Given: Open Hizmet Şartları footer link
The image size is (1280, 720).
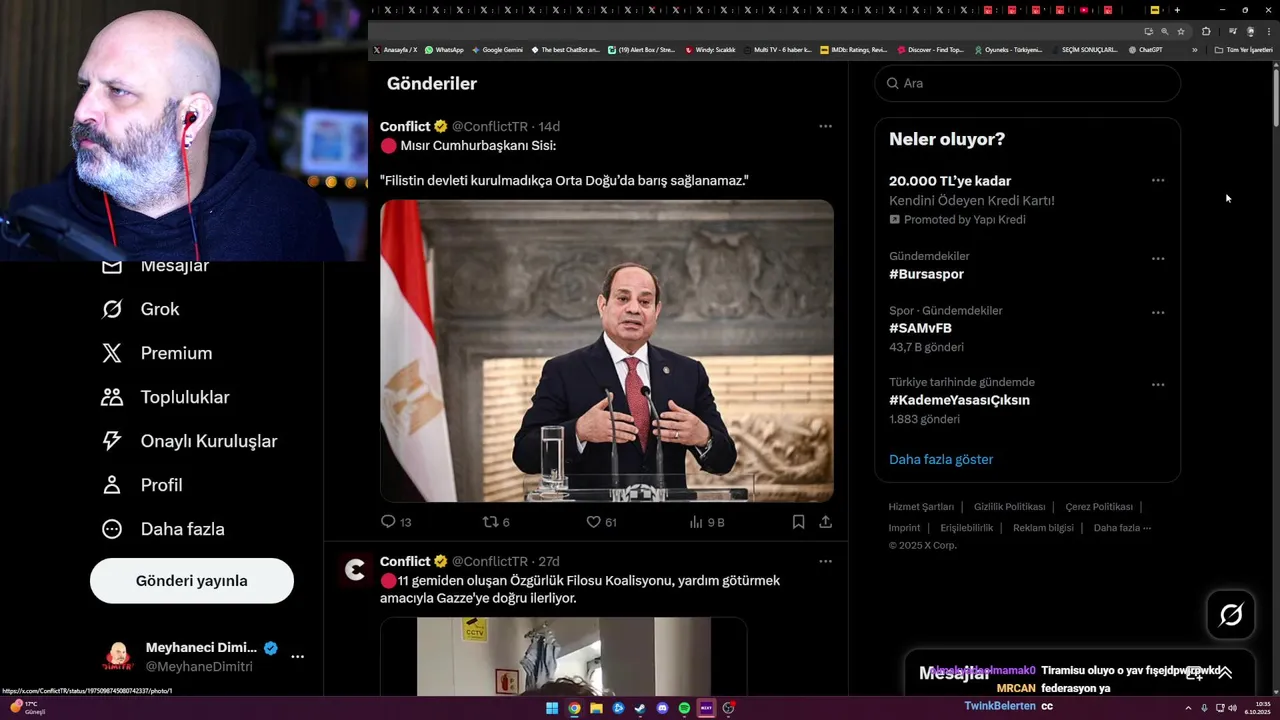Looking at the screenshot, I should (x=921, y=507).
